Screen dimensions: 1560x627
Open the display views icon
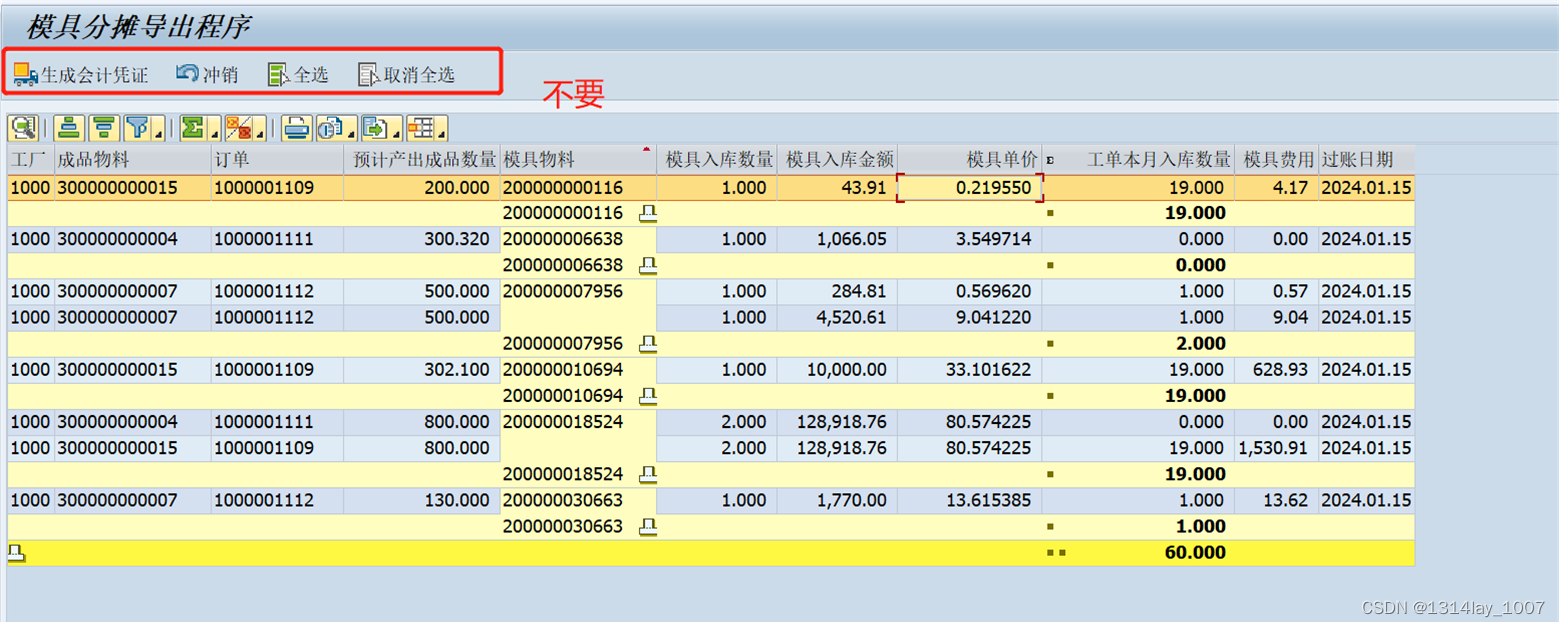[x=328, y=128]
